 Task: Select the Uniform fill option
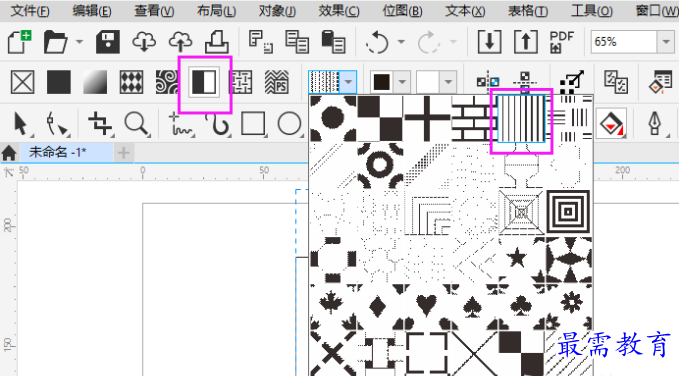pyautogui.click(x=59, y=82)
